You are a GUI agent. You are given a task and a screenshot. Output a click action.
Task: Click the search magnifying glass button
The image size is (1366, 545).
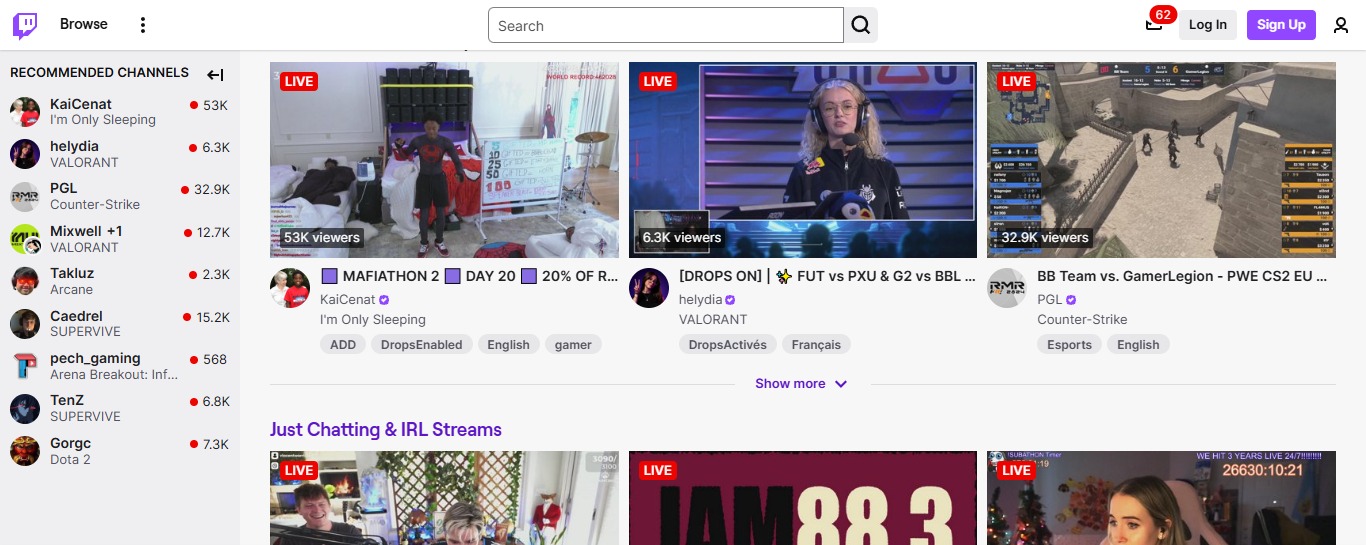[x=860, y=25]
